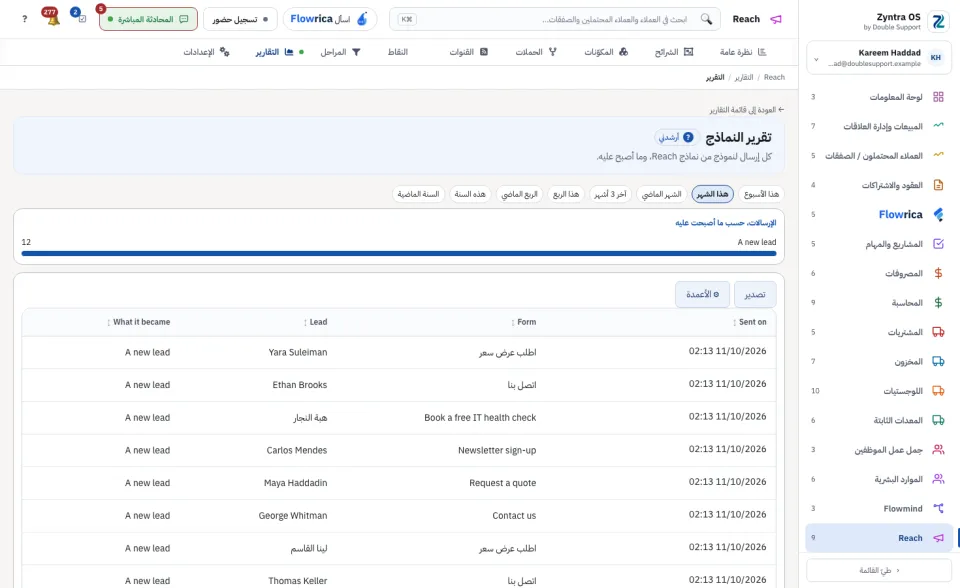
Task: Open the الإعدادات tab
Action: pos(206,52)
